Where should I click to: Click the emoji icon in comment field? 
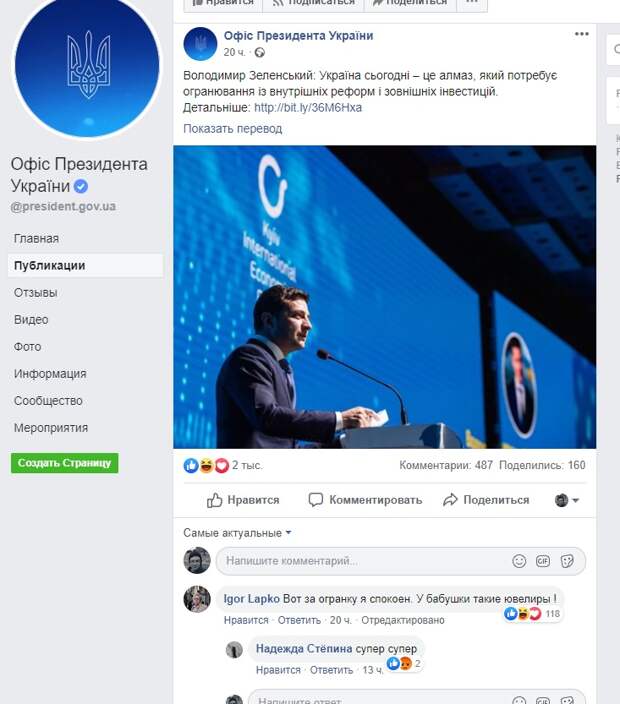click(x=519, y=561)
